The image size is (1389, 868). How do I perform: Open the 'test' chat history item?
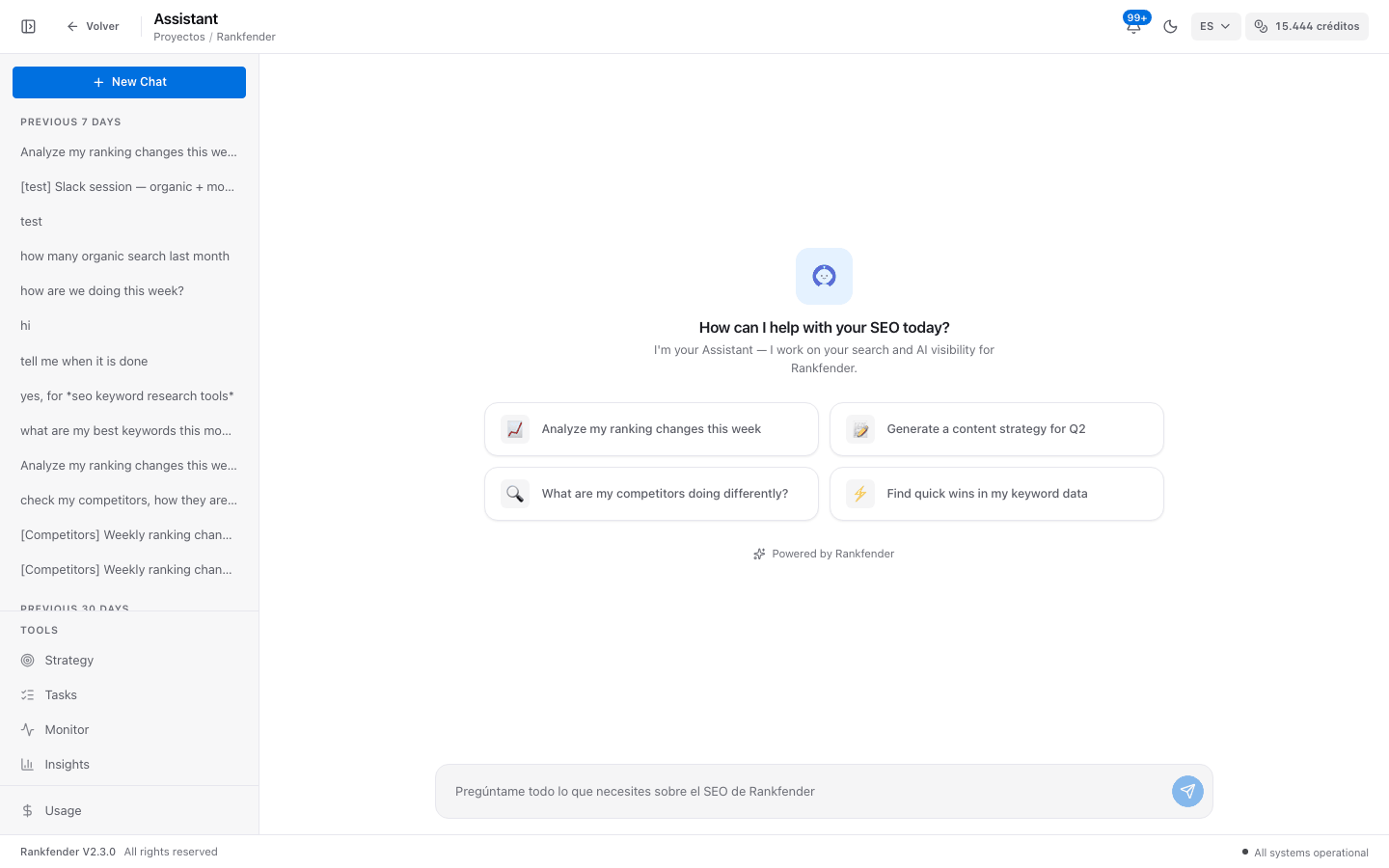coord(129,222)
